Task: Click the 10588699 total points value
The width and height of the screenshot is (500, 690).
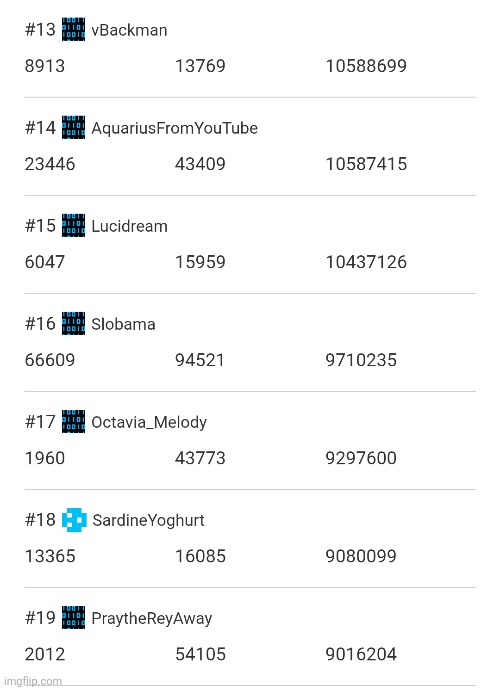Action: [x=366, y=66]
